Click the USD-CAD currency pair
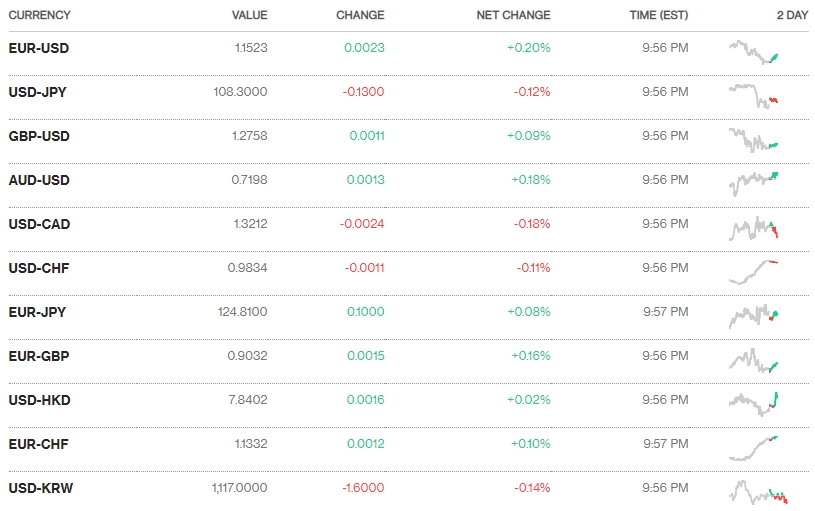This screenshot has height=511, width=815. (x=39, y=224)
